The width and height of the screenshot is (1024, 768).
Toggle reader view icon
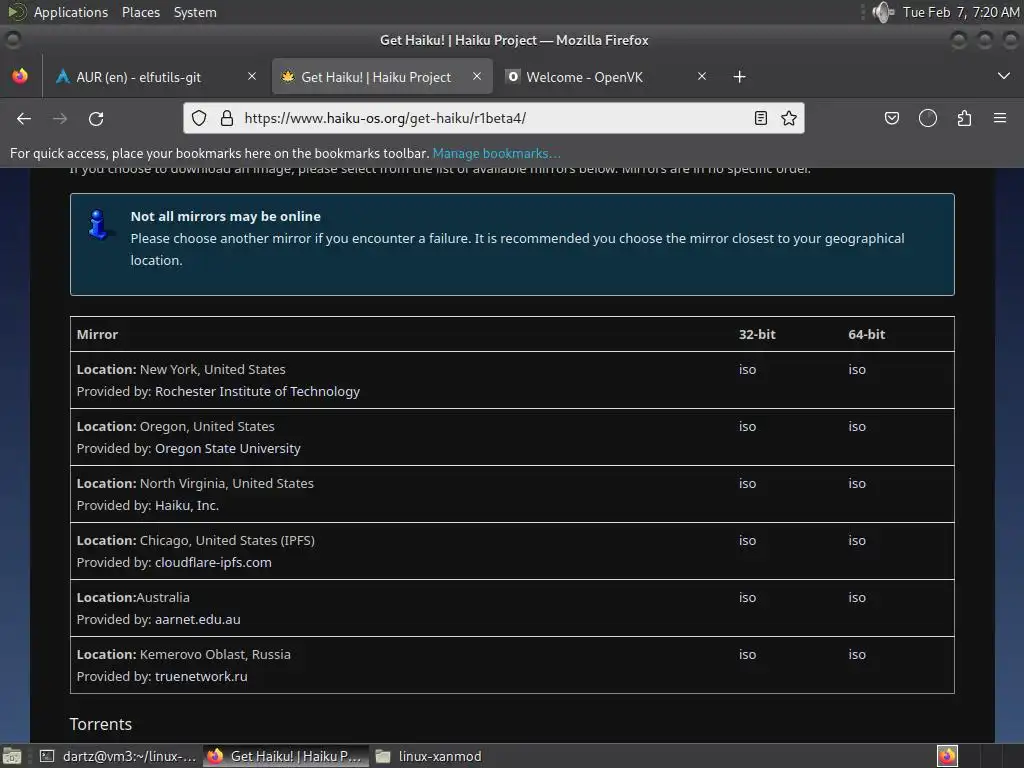click(x=761, y=118)
